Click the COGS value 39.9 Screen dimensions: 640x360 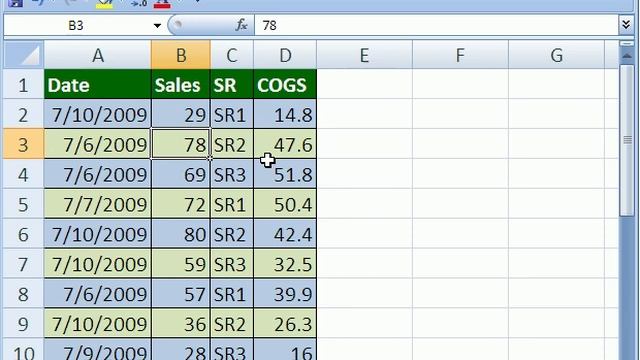(285, 293)
